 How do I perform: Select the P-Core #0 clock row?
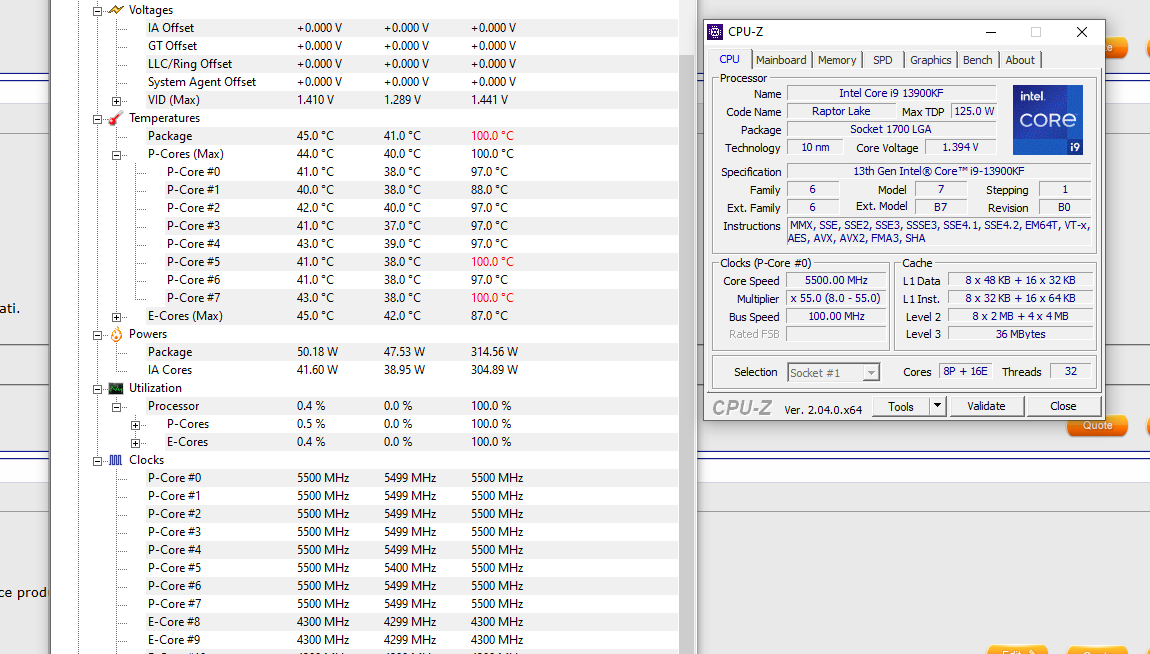click(x=412, y=478)
